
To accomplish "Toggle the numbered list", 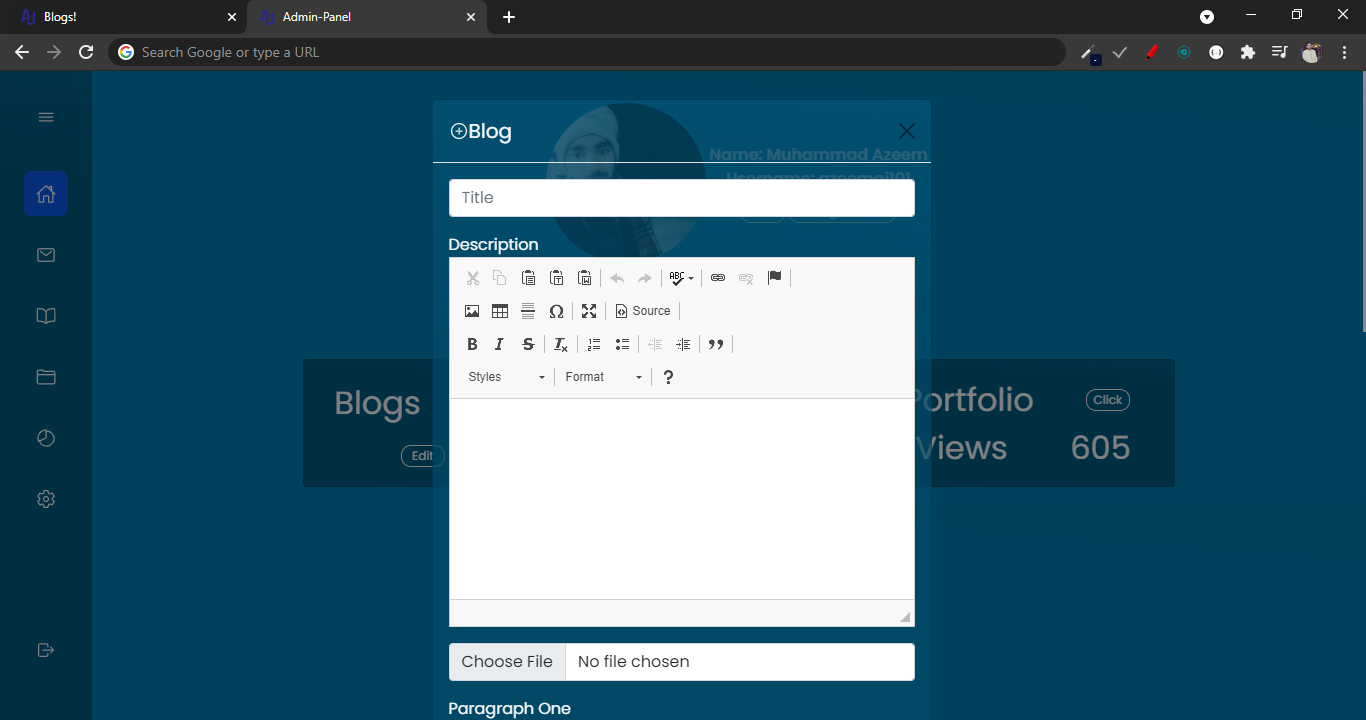I will point(594,344).
